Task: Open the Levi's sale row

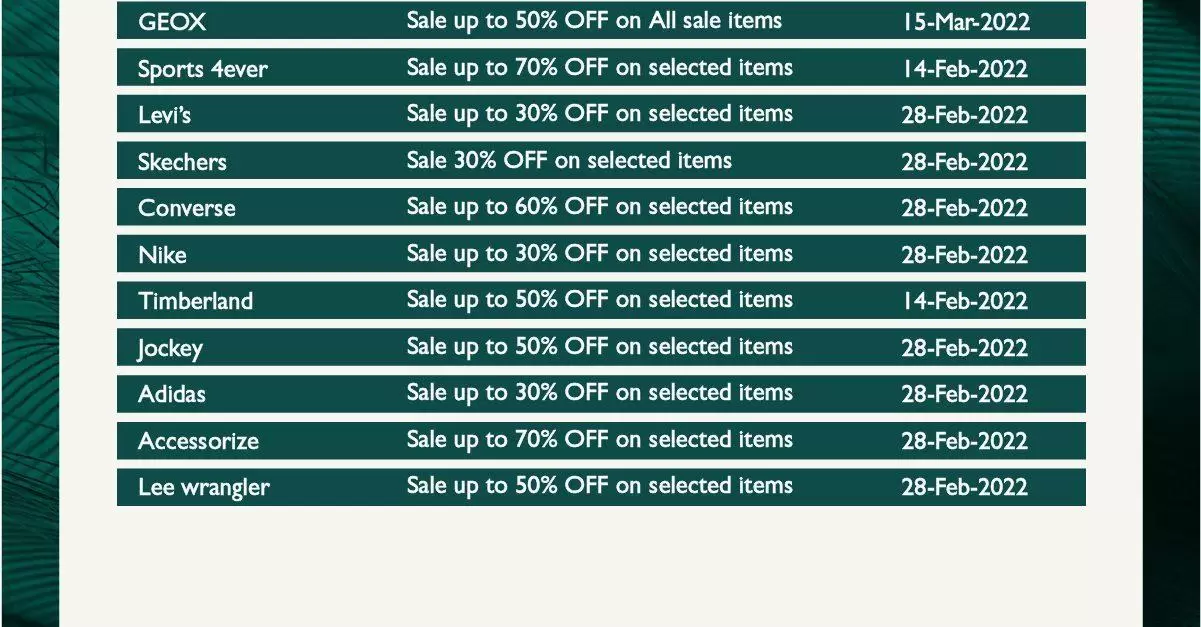Action: click(x=601, y=113)
